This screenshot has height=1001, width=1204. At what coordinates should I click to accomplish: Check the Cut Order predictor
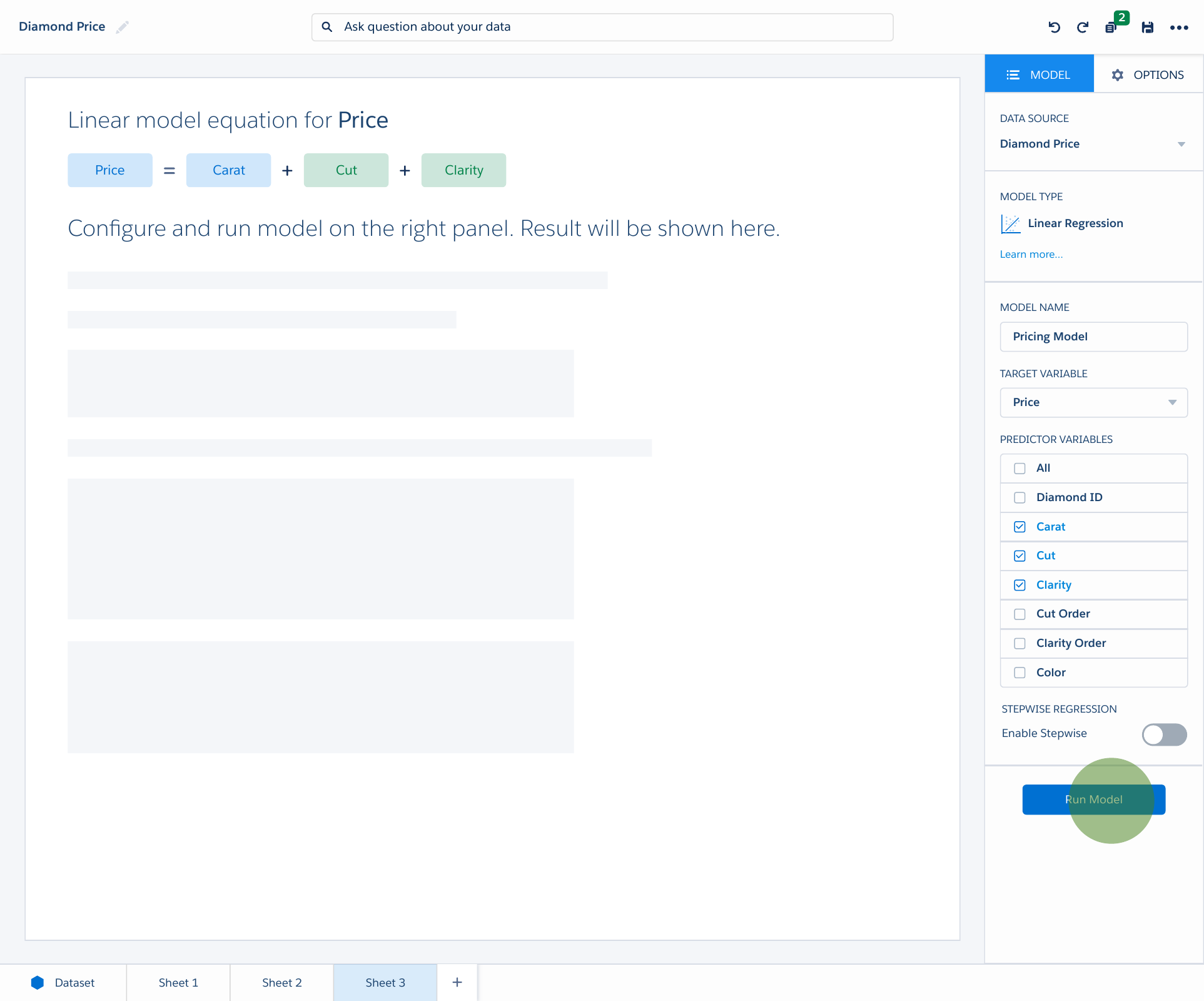tap(1019, 614)
